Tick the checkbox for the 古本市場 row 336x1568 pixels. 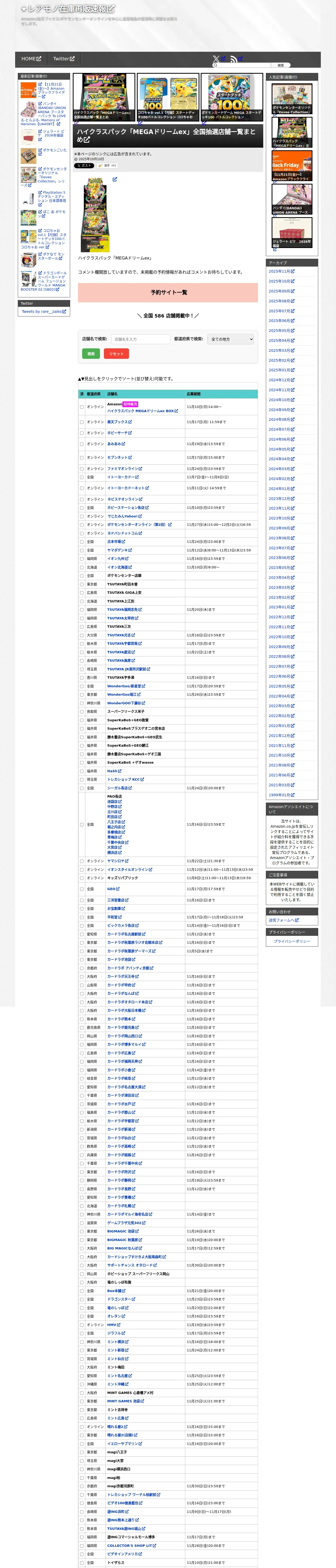82,542
